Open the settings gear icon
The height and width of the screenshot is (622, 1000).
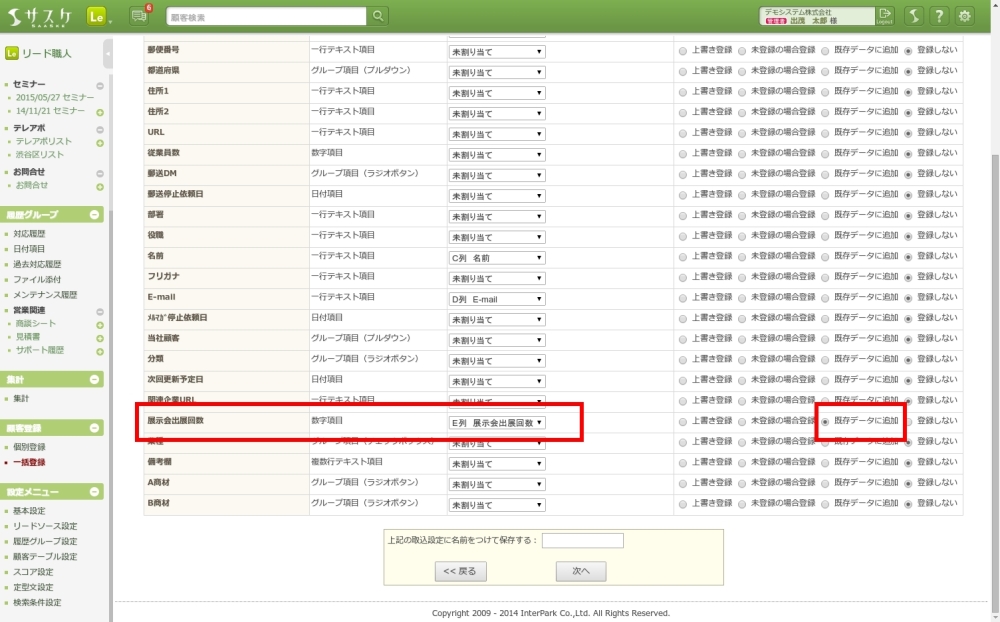click(965, 16)
